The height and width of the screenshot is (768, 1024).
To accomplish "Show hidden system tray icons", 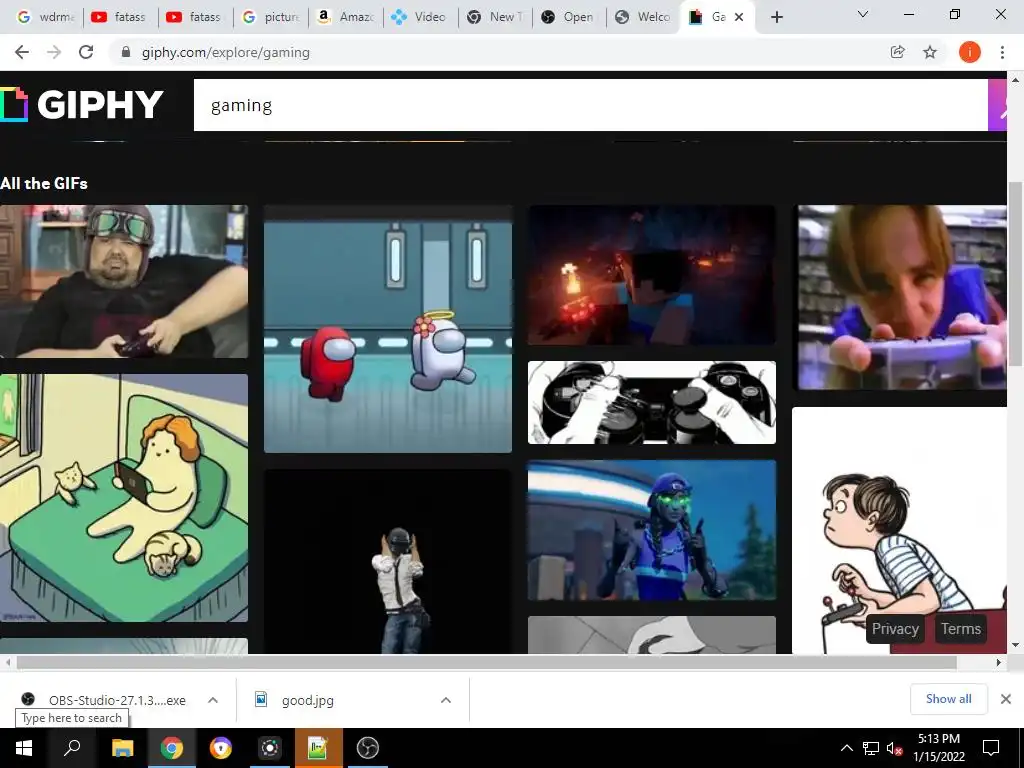I will point(846,748).
